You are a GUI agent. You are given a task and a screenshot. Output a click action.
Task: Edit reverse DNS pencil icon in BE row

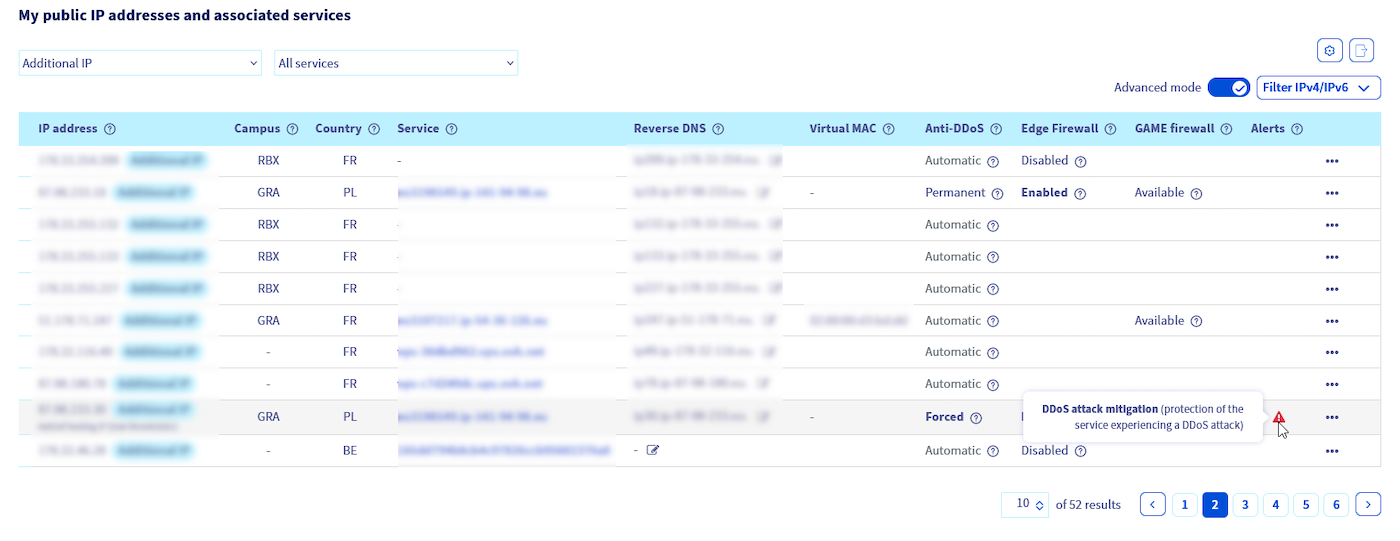click(x=653, y=451)
